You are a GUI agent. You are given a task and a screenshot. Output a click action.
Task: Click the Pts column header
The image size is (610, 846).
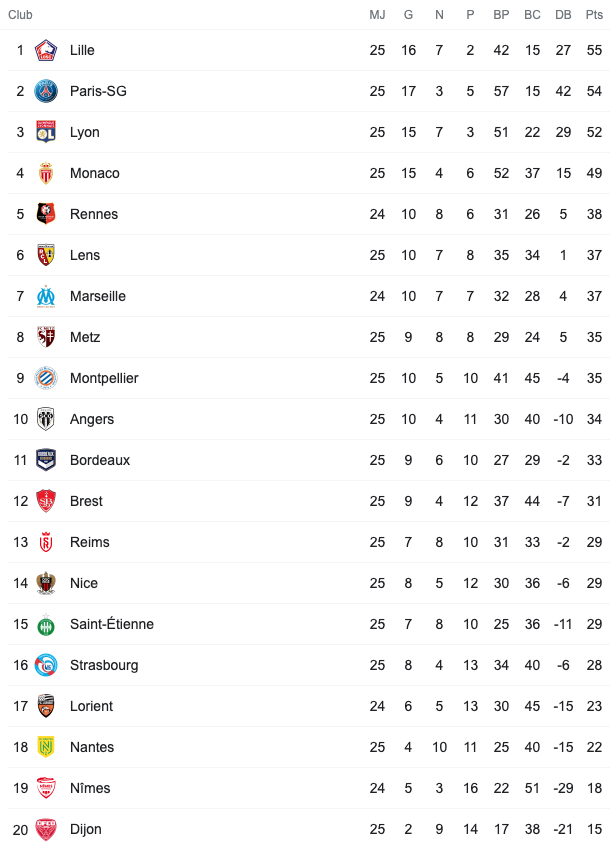(x=594, y=15)
